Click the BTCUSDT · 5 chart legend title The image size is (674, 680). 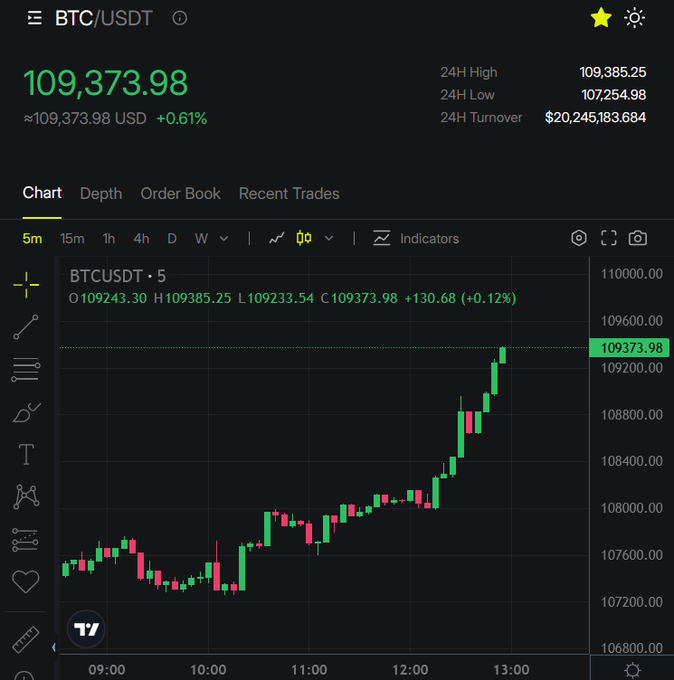[x=118, y=276]
